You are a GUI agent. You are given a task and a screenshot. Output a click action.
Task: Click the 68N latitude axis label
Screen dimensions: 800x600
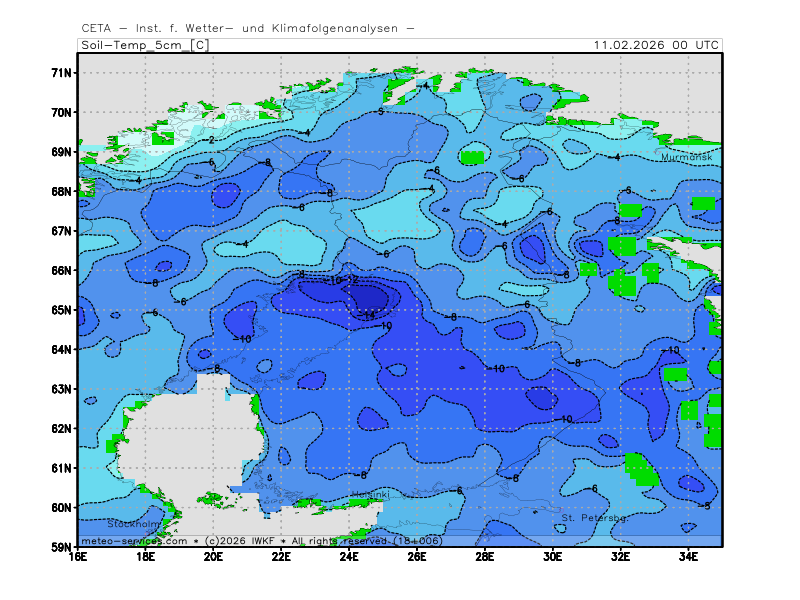pos(62,191)
